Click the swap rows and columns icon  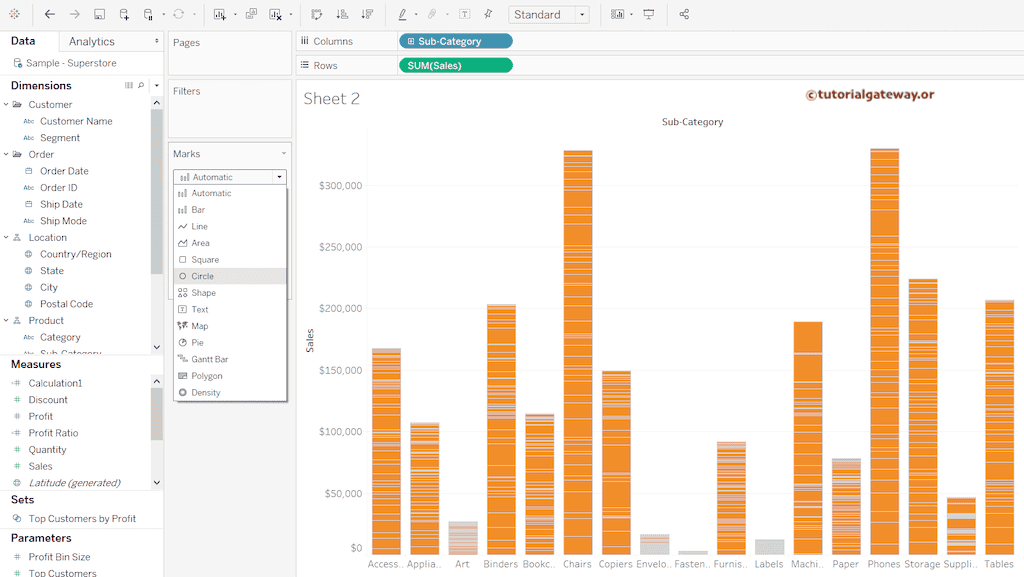[317, 15]
